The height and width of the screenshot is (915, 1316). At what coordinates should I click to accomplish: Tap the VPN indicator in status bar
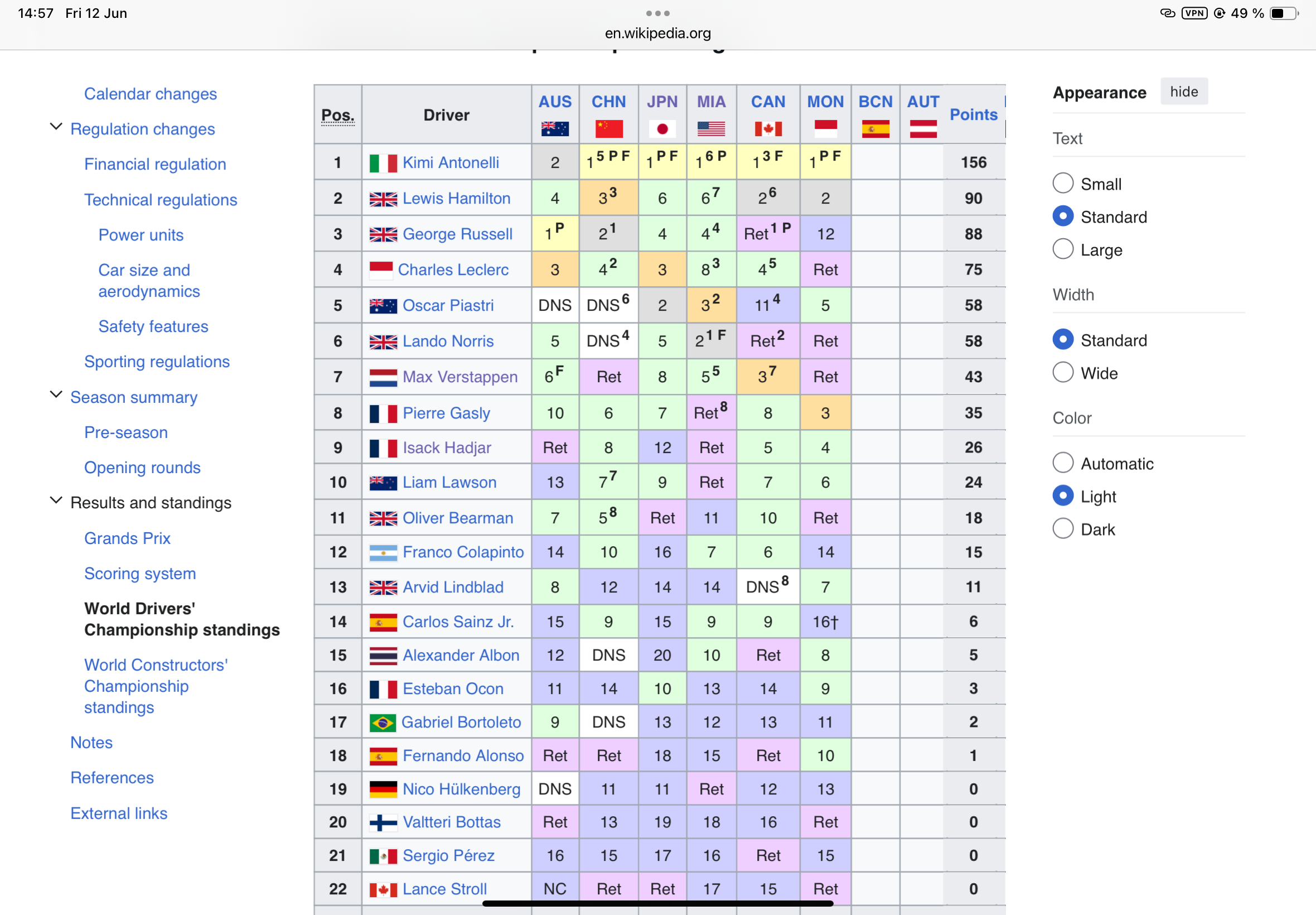tap(1194, 13)
